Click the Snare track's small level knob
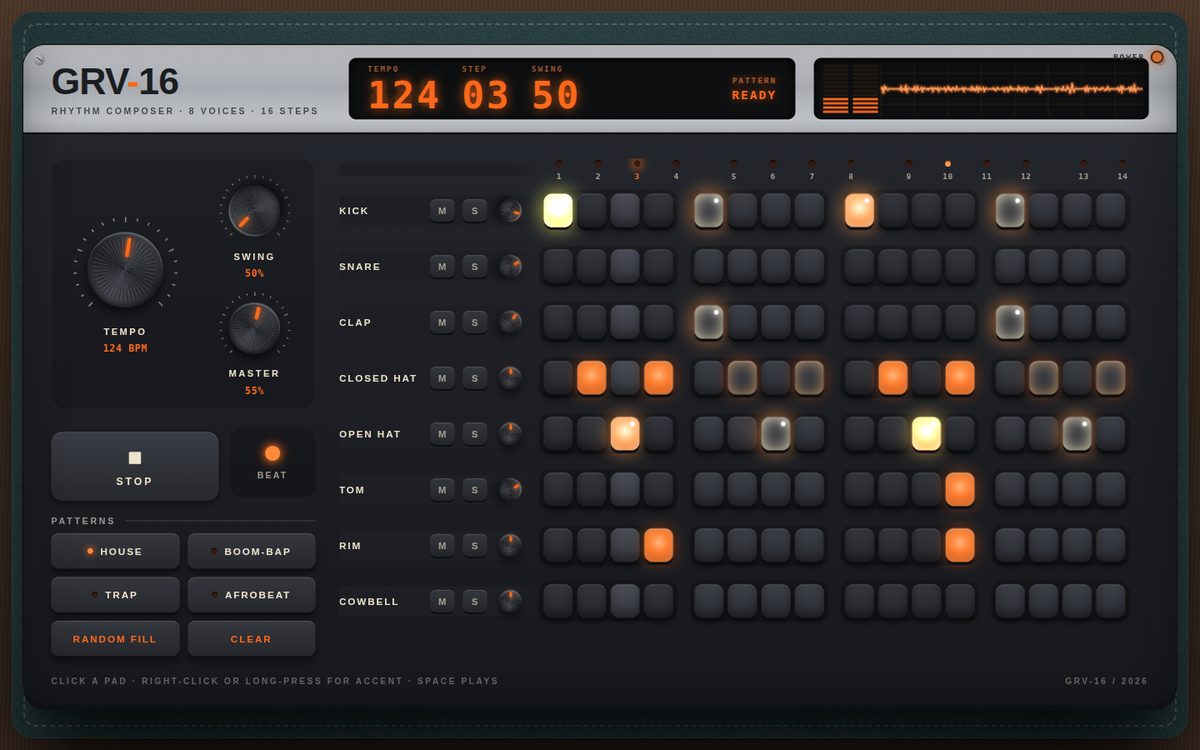The width and height of the screenshot is (1200, 750). point(511,266)
